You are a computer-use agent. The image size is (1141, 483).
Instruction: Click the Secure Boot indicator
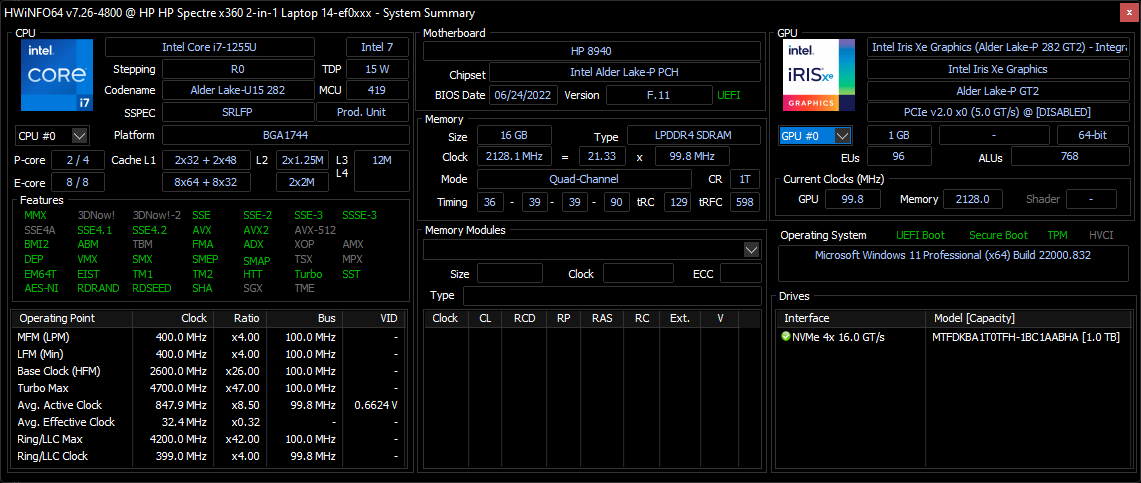click(998, 235)
